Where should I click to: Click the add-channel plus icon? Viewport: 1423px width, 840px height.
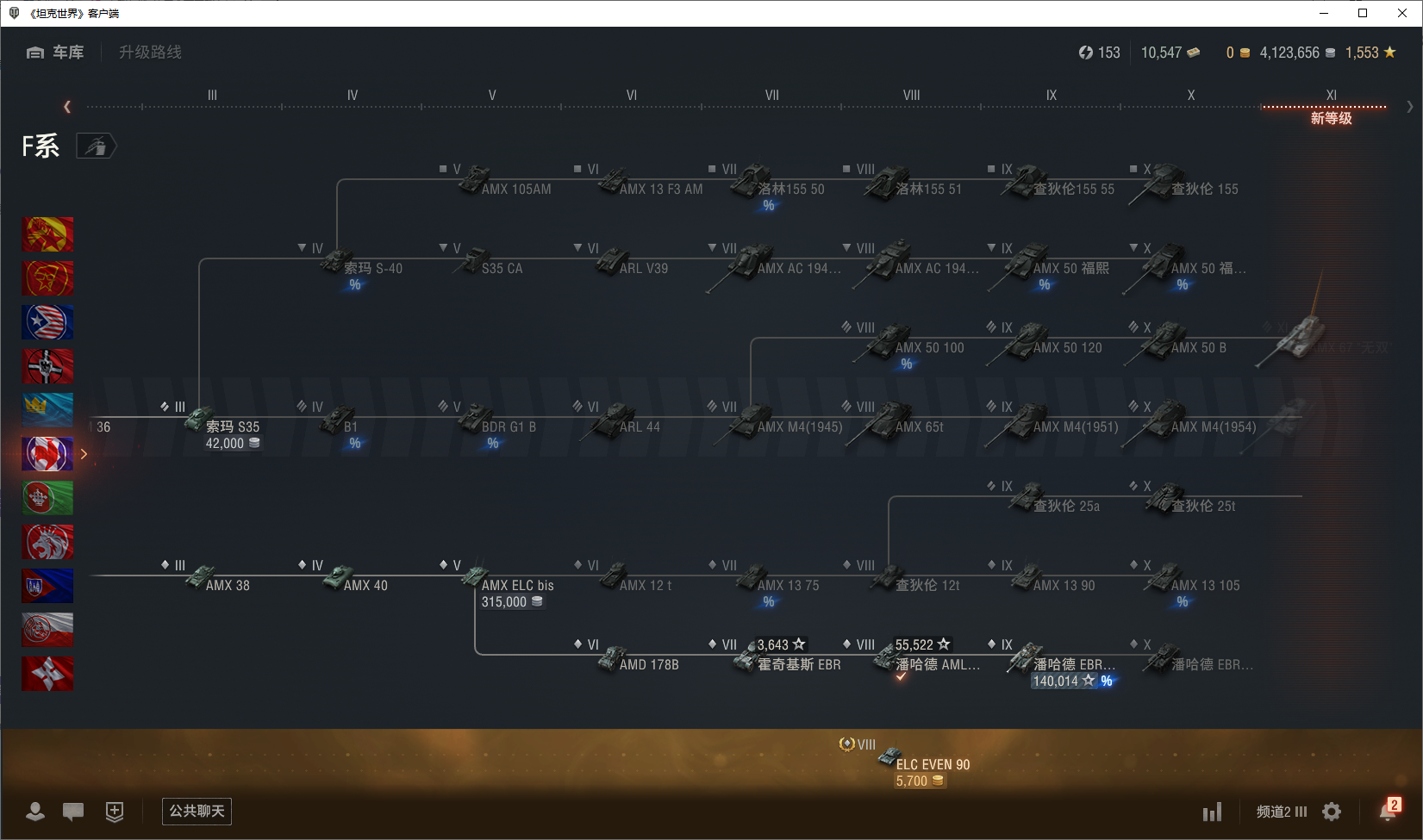[115, 811]
